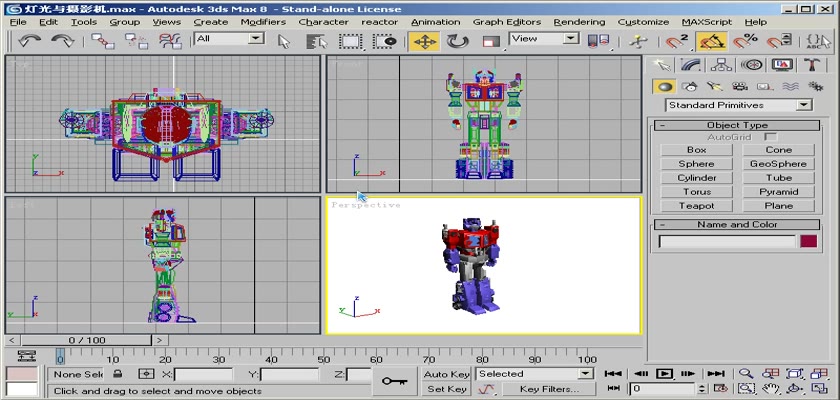Toggle the Spinner Snap button
840x400 pixels.
[779, 41]
